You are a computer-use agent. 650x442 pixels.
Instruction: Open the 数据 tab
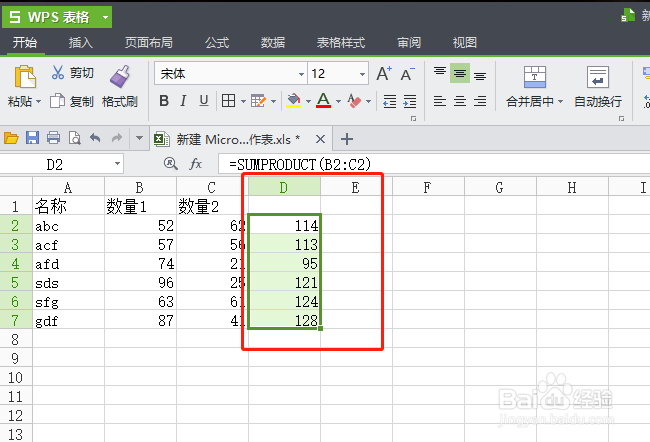pyautogui.click(x=273, y=42)
